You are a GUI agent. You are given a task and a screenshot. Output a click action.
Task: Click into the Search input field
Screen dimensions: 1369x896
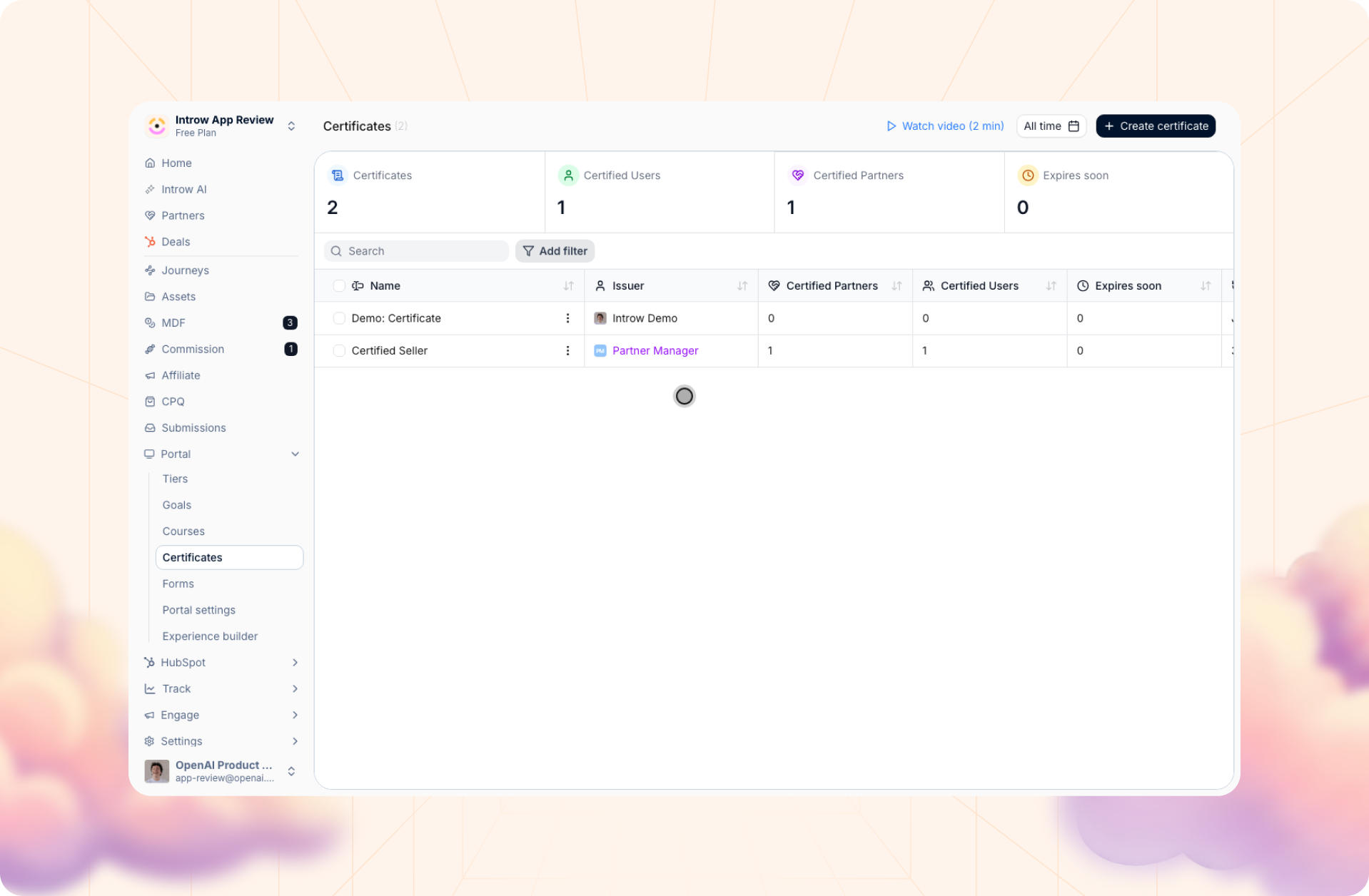pyautogui.click(x=416, y=251)
